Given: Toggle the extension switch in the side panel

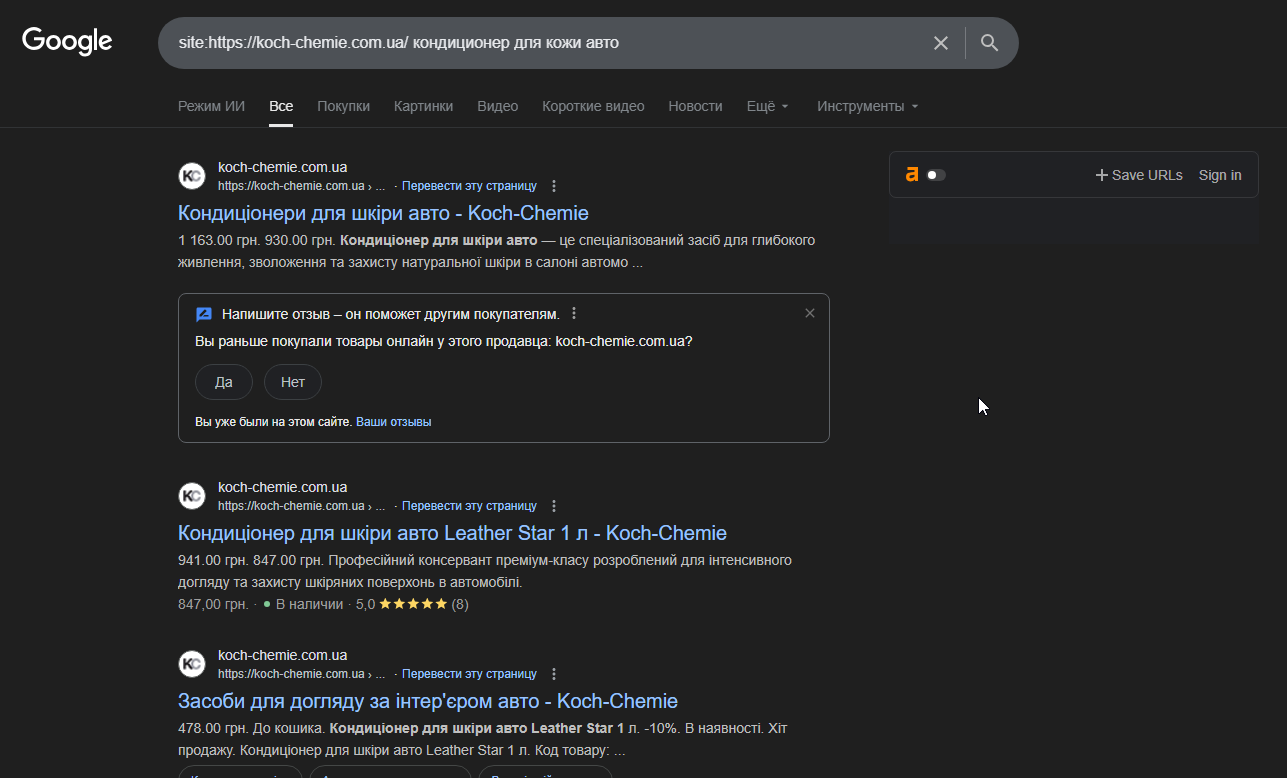Looking at the screenshot, I should 935,175.
